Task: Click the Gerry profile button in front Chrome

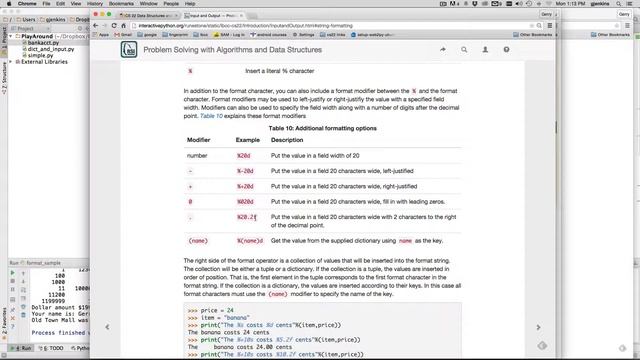Action: [547, 14]
